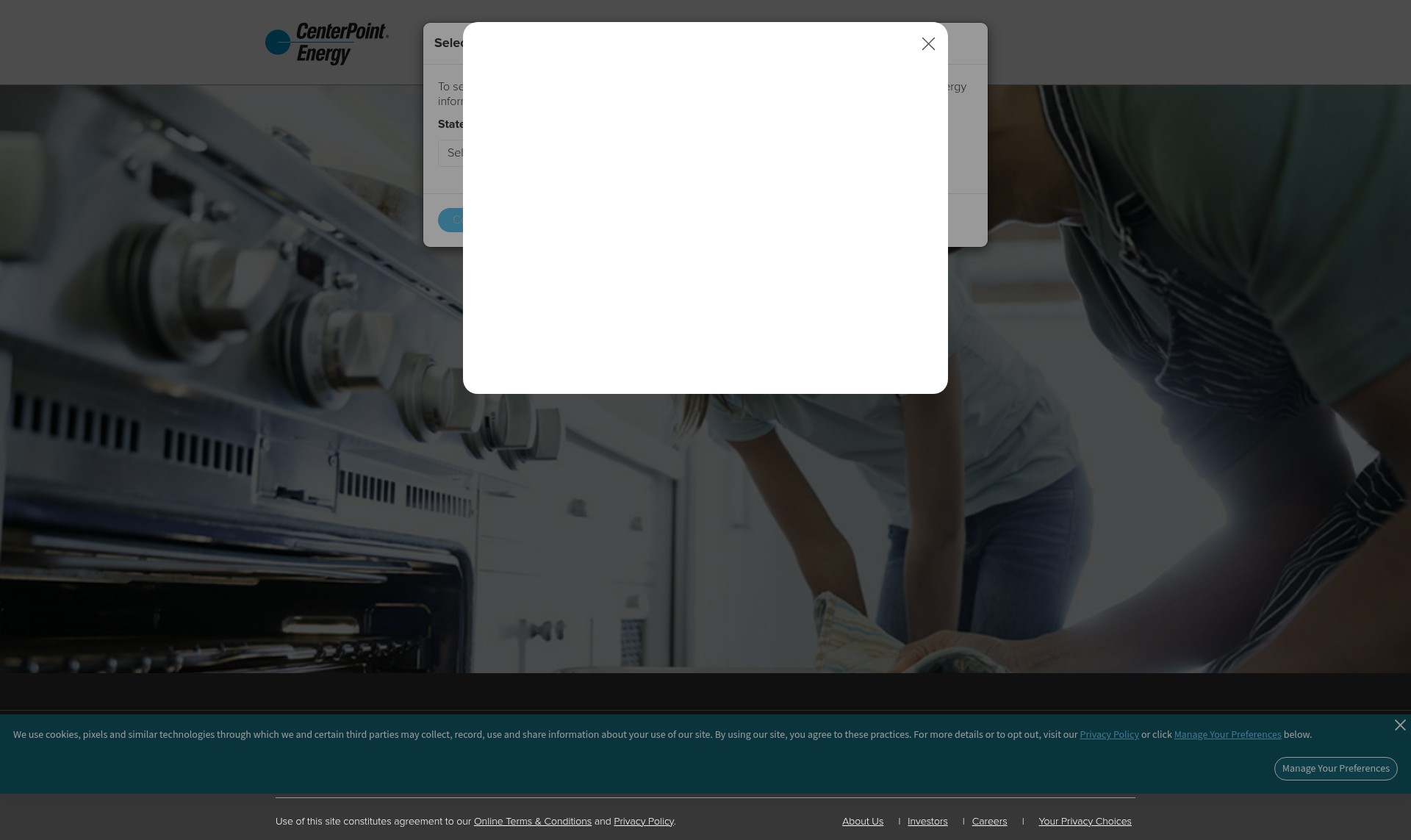Close the white popup with the X icon
1411x840 pixels.
pyautogui.click(x=928, y=44)
